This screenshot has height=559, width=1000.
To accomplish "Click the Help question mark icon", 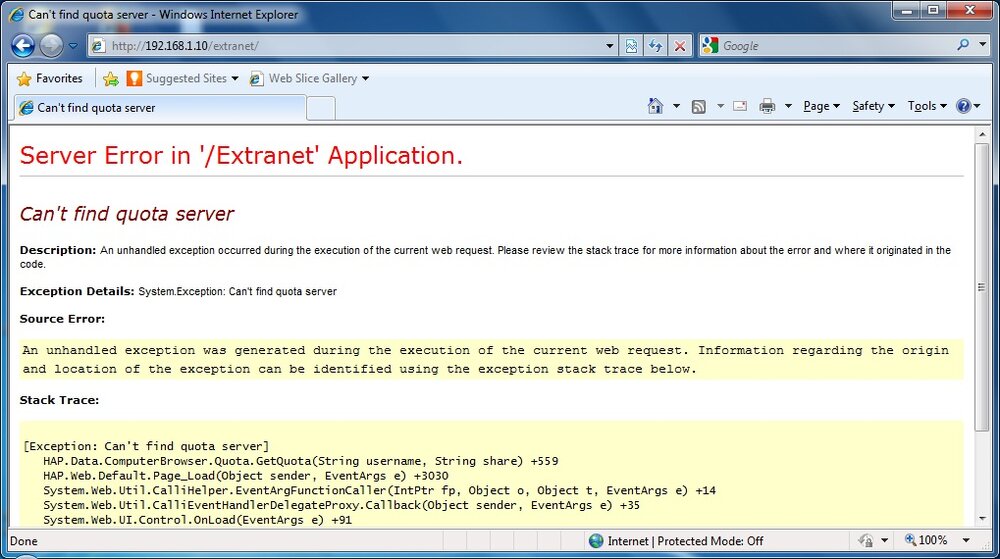I will (964, 106).
